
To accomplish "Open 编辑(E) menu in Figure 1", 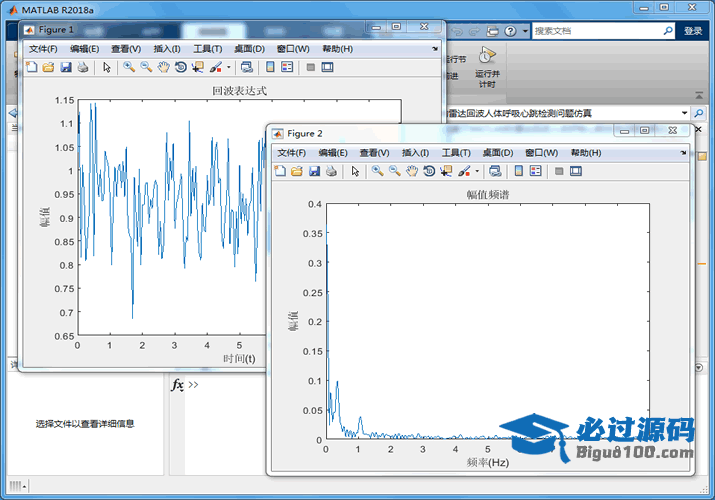I will 85,49.
